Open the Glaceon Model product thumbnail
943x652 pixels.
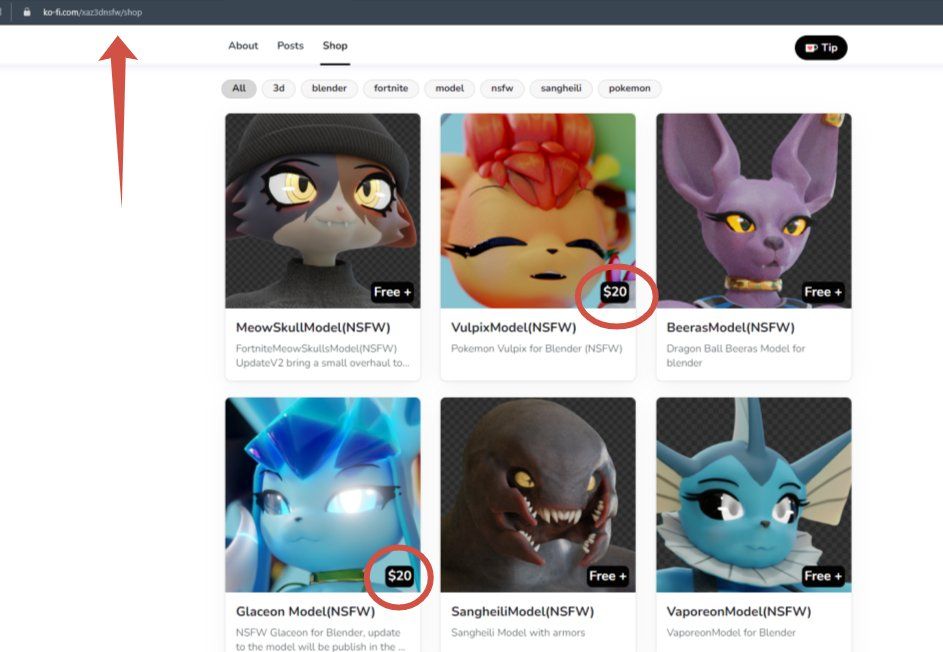click(323, 494)
